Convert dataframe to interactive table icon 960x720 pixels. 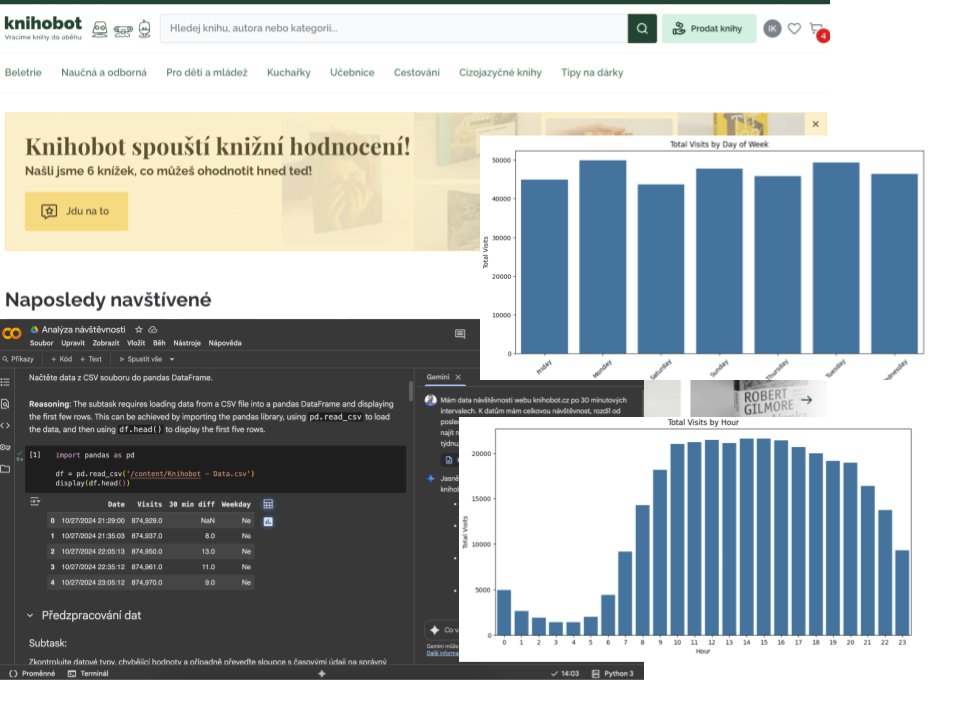[x=268, y=504]
